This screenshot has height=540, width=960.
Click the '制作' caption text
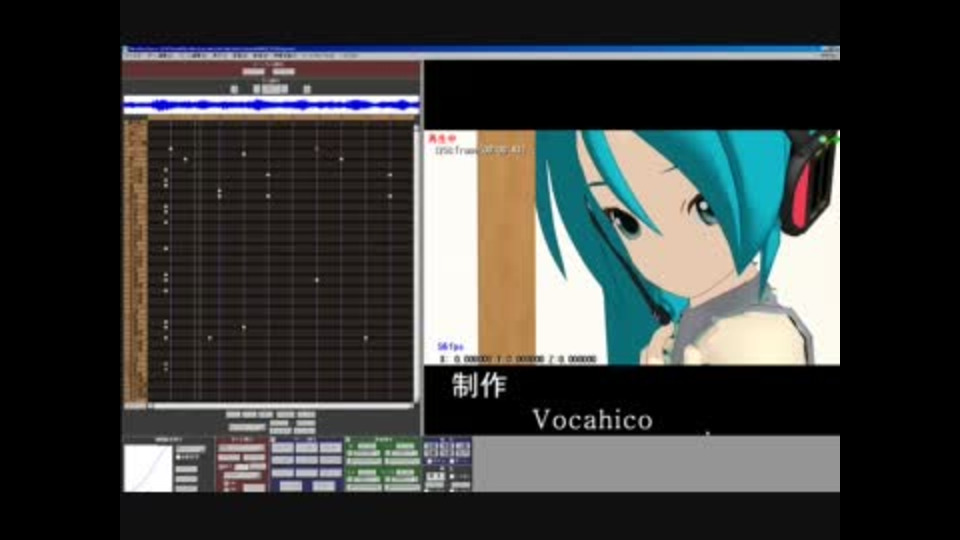click(479, 385)
